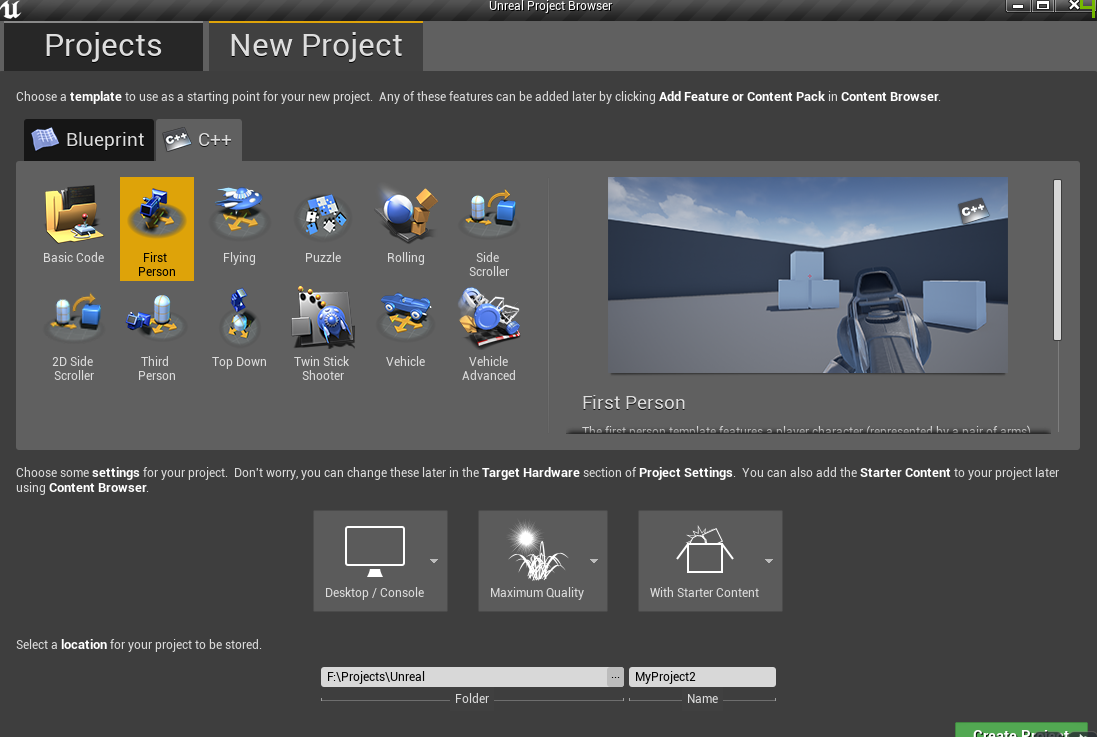
Task: Click the Create Project button
Action: (1021, 729)
